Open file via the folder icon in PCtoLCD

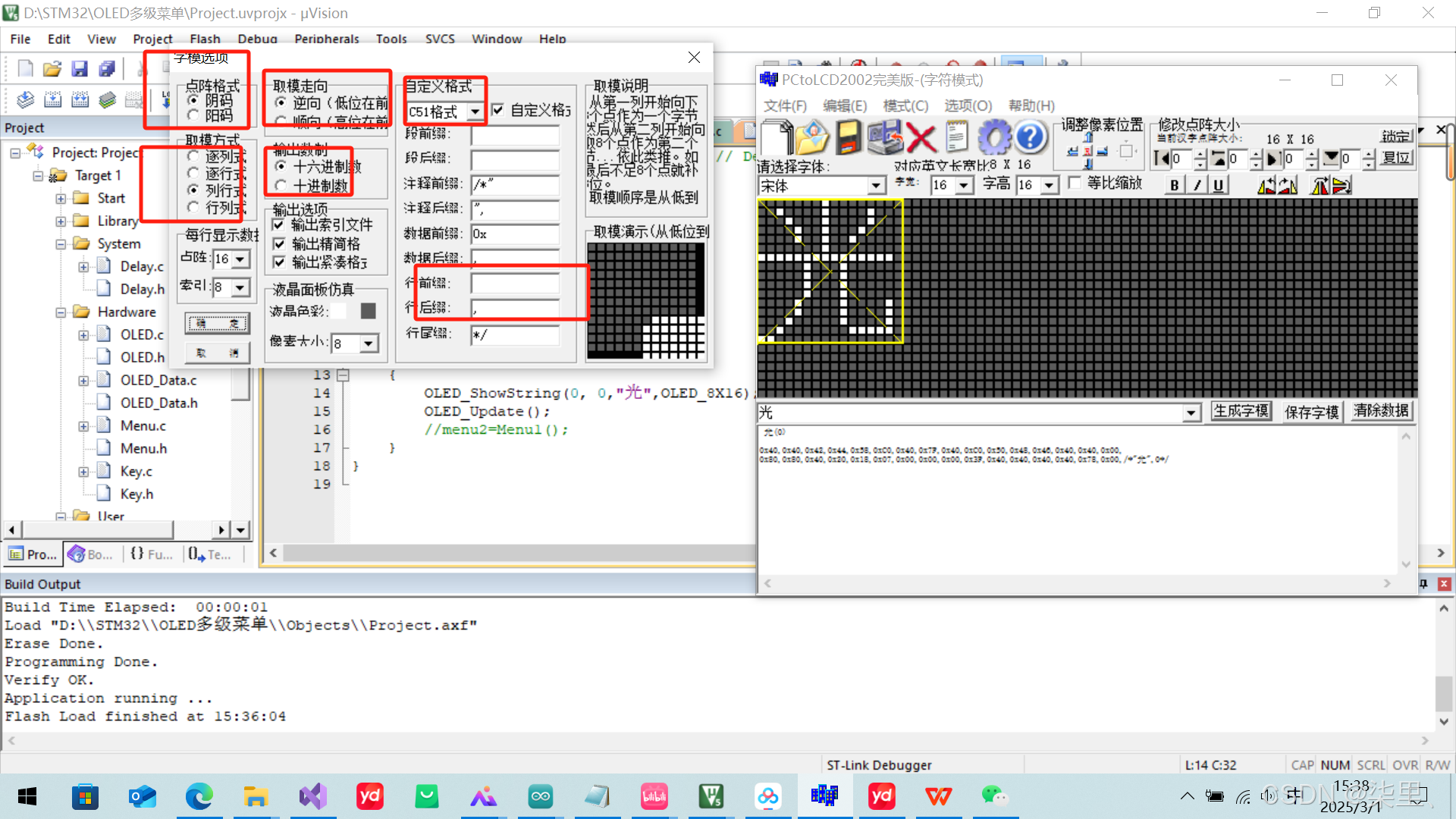pos(811,138)
